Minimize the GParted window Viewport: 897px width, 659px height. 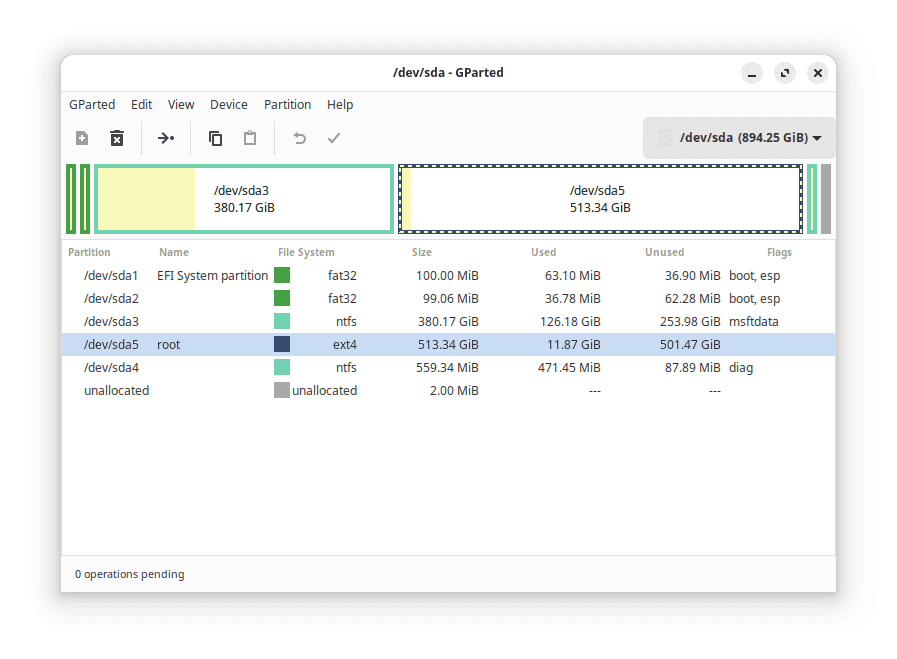pyautogui.click(x=752, y=73)
